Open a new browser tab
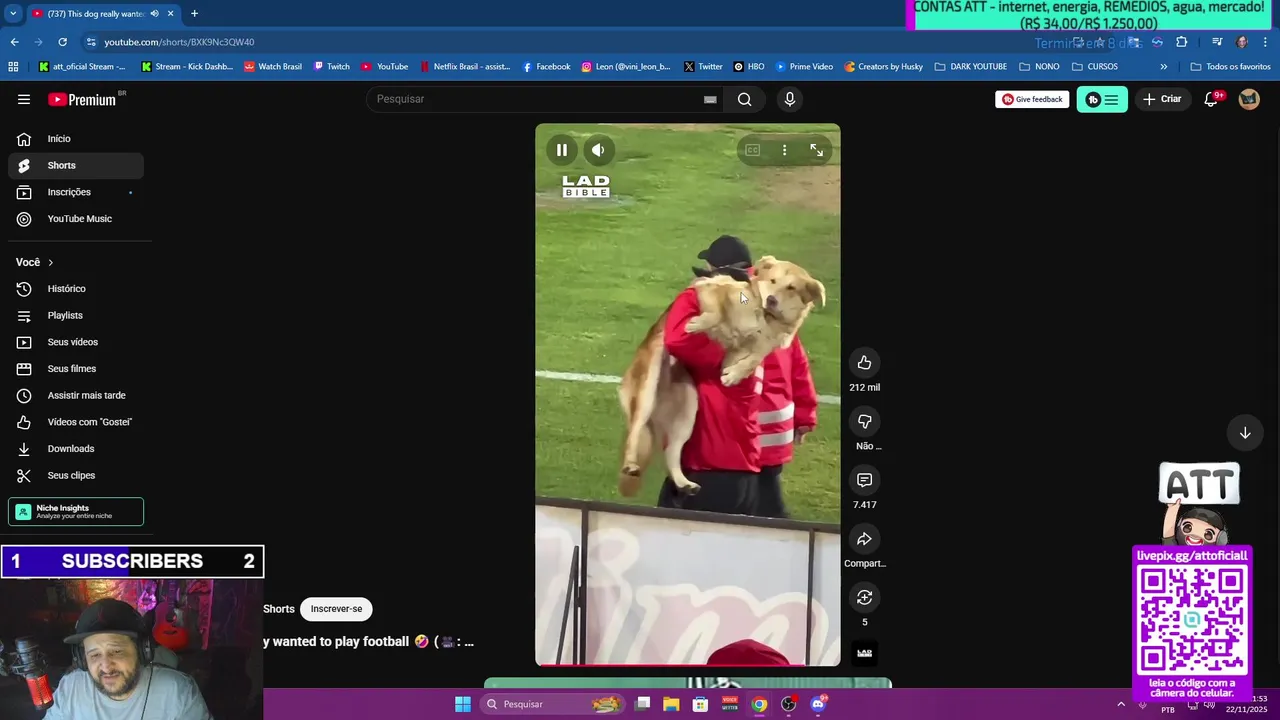This screenshot has width=1280, height=720. 194,14
